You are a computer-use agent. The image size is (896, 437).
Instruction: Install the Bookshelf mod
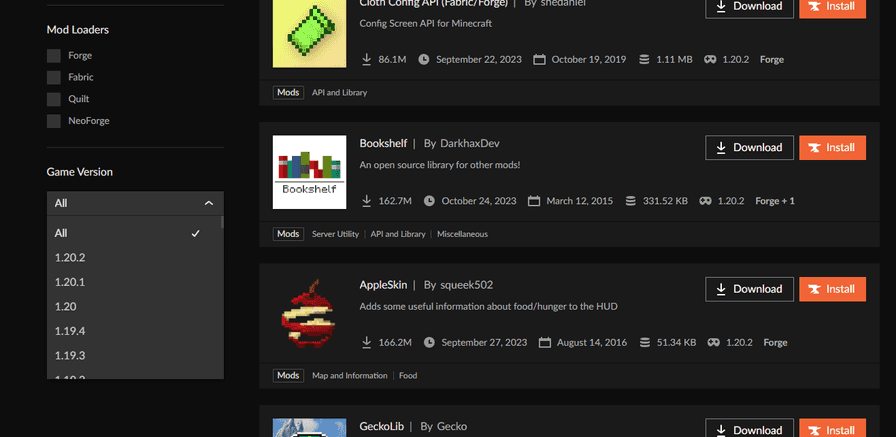pos(832,147)
